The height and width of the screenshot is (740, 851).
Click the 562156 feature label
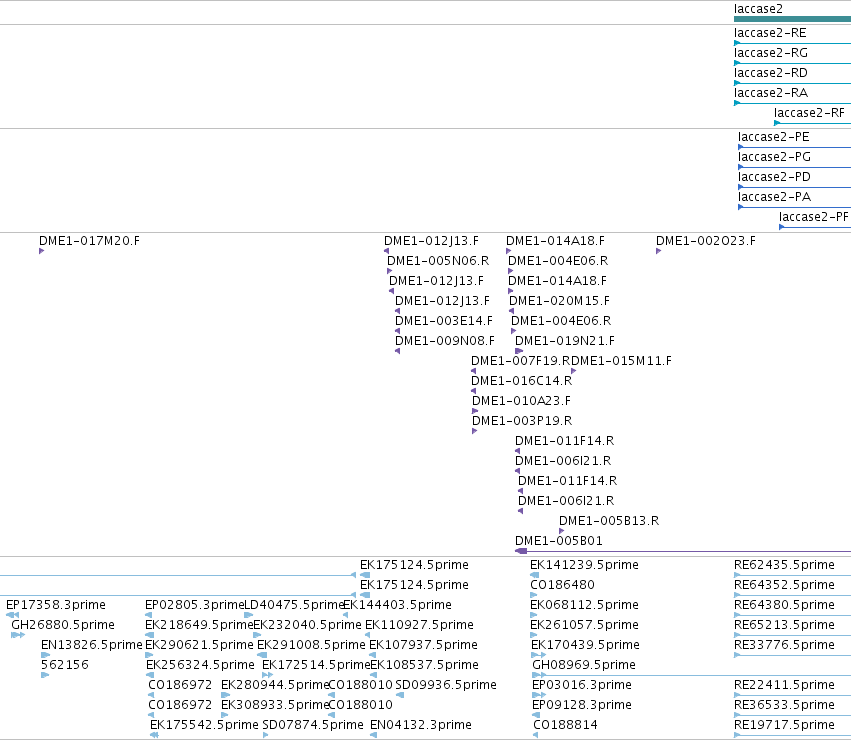click(x=65, y=665)
